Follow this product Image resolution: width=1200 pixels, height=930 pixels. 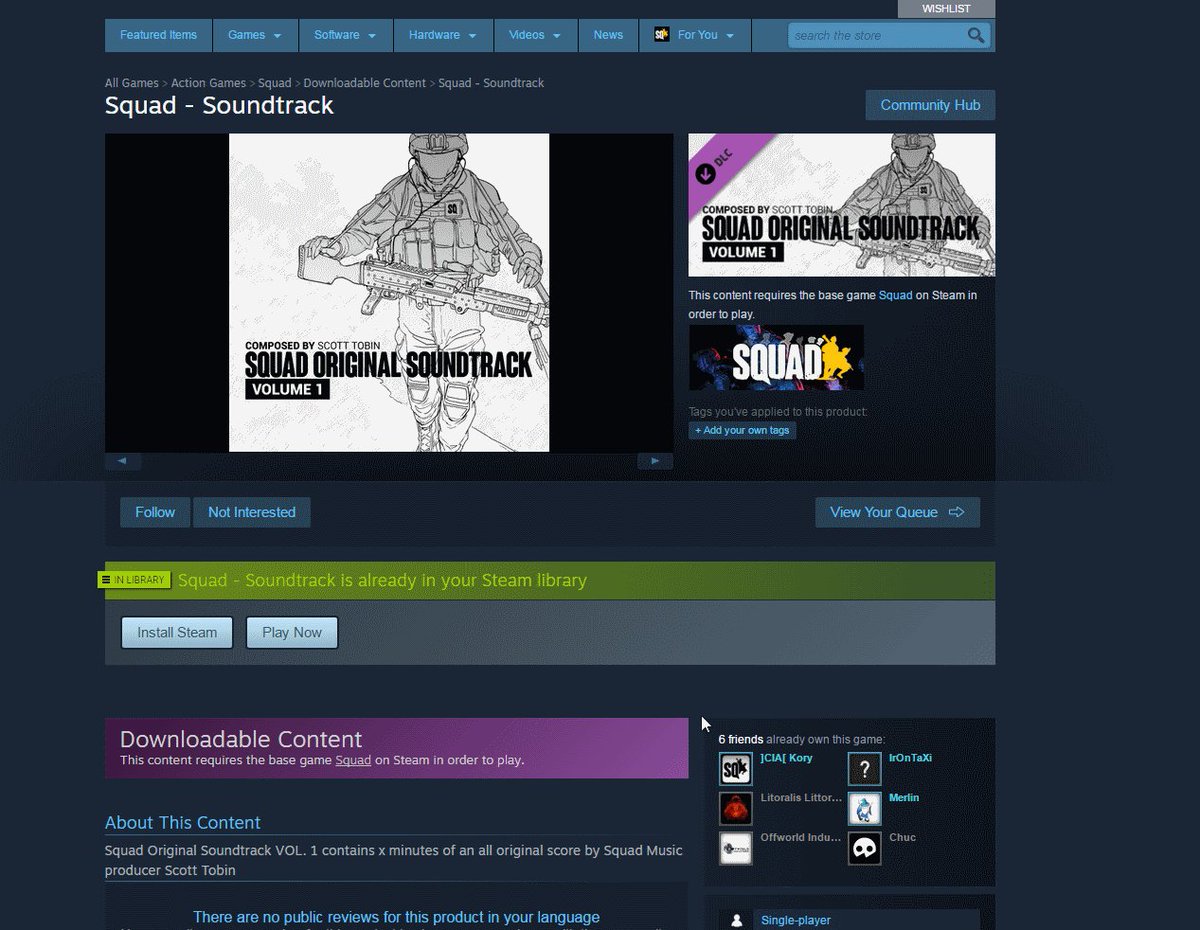(x=155, y=512)
